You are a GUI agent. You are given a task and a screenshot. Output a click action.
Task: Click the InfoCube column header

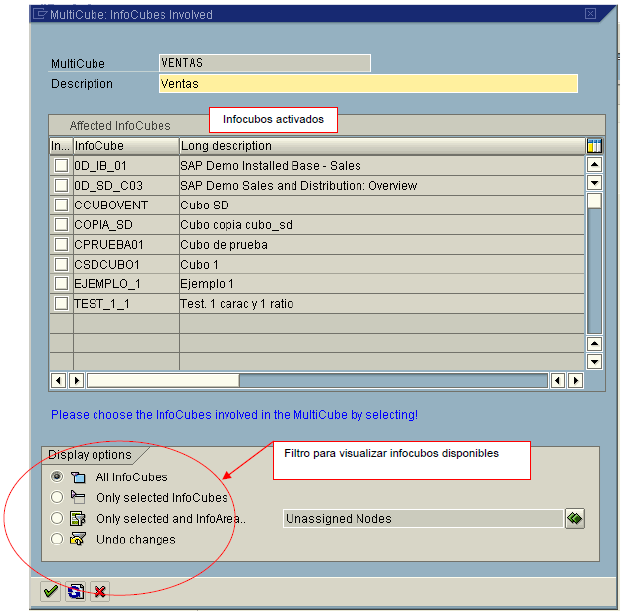tap(125, 146)
